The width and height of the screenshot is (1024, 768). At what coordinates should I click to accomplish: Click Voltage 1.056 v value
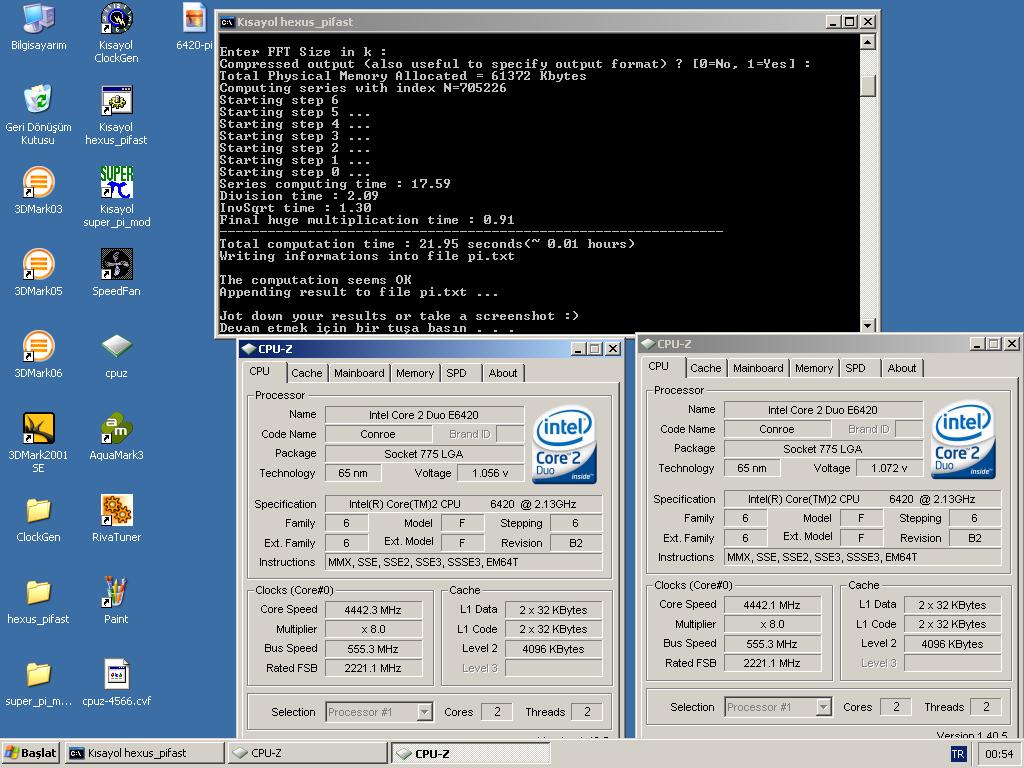(x=490, y=473)
